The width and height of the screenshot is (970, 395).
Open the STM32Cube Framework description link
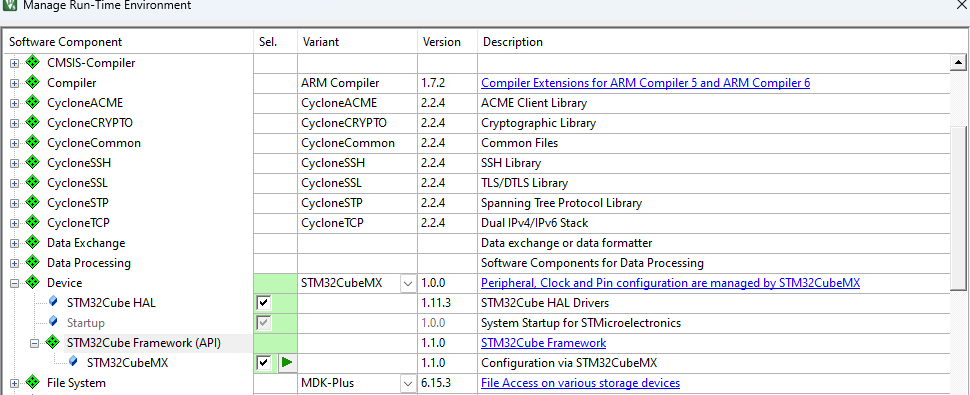pos(544,343)
